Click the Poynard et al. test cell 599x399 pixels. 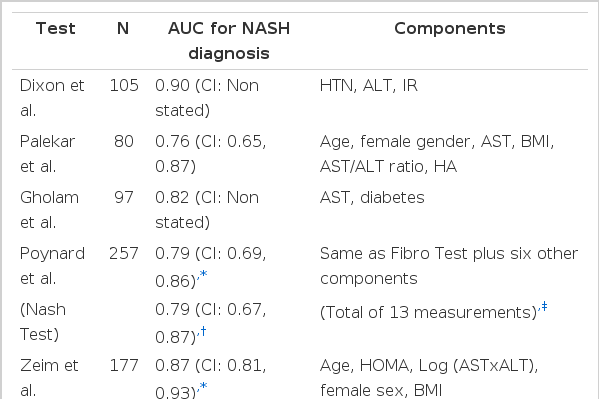coord(52,266)
